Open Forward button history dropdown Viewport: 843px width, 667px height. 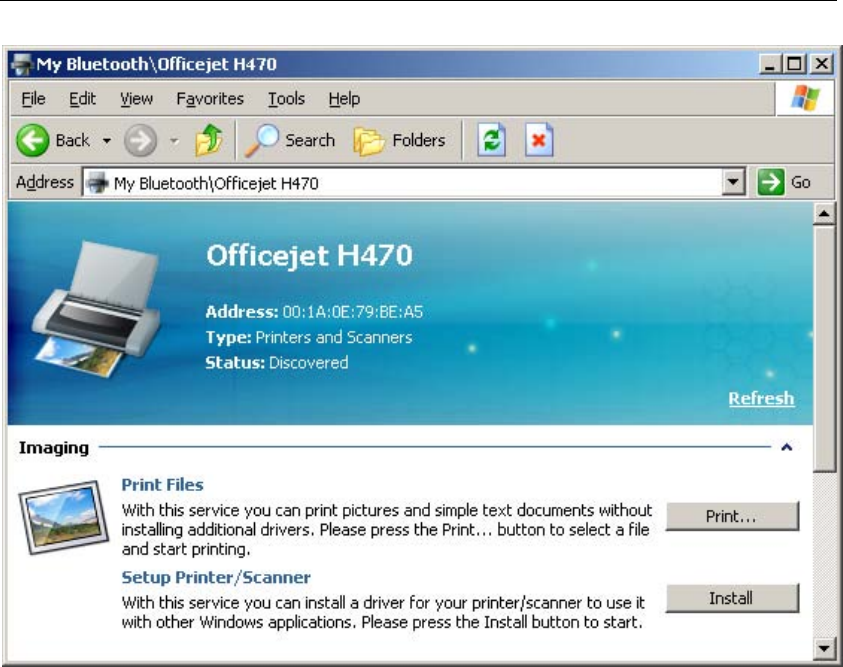[x=174, y=141]
